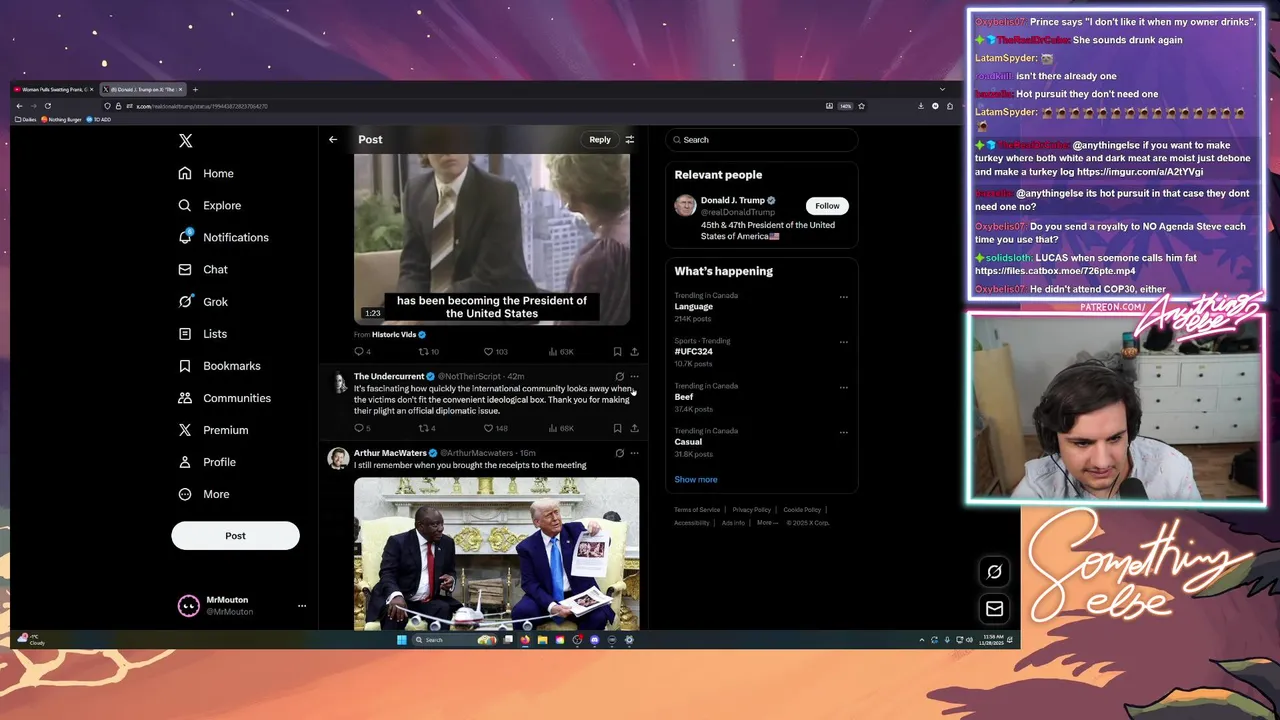Click Show more under What's happening
The image size is (1280, 720).
(x=696, y=479)
